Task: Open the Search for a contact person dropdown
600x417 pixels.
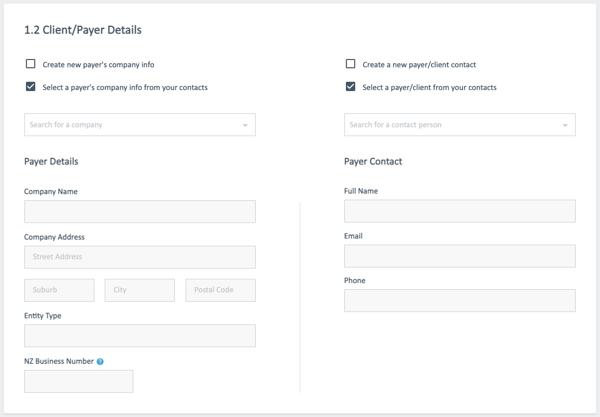Action: 460,125
